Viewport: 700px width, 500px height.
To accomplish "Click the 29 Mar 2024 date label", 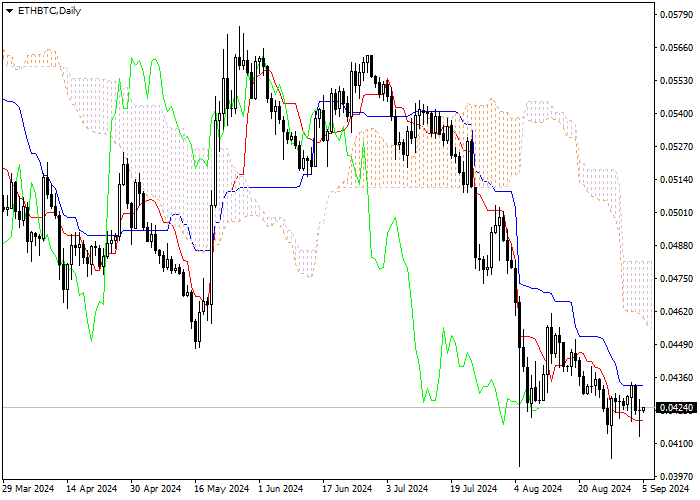I will (x=28, y=489).
